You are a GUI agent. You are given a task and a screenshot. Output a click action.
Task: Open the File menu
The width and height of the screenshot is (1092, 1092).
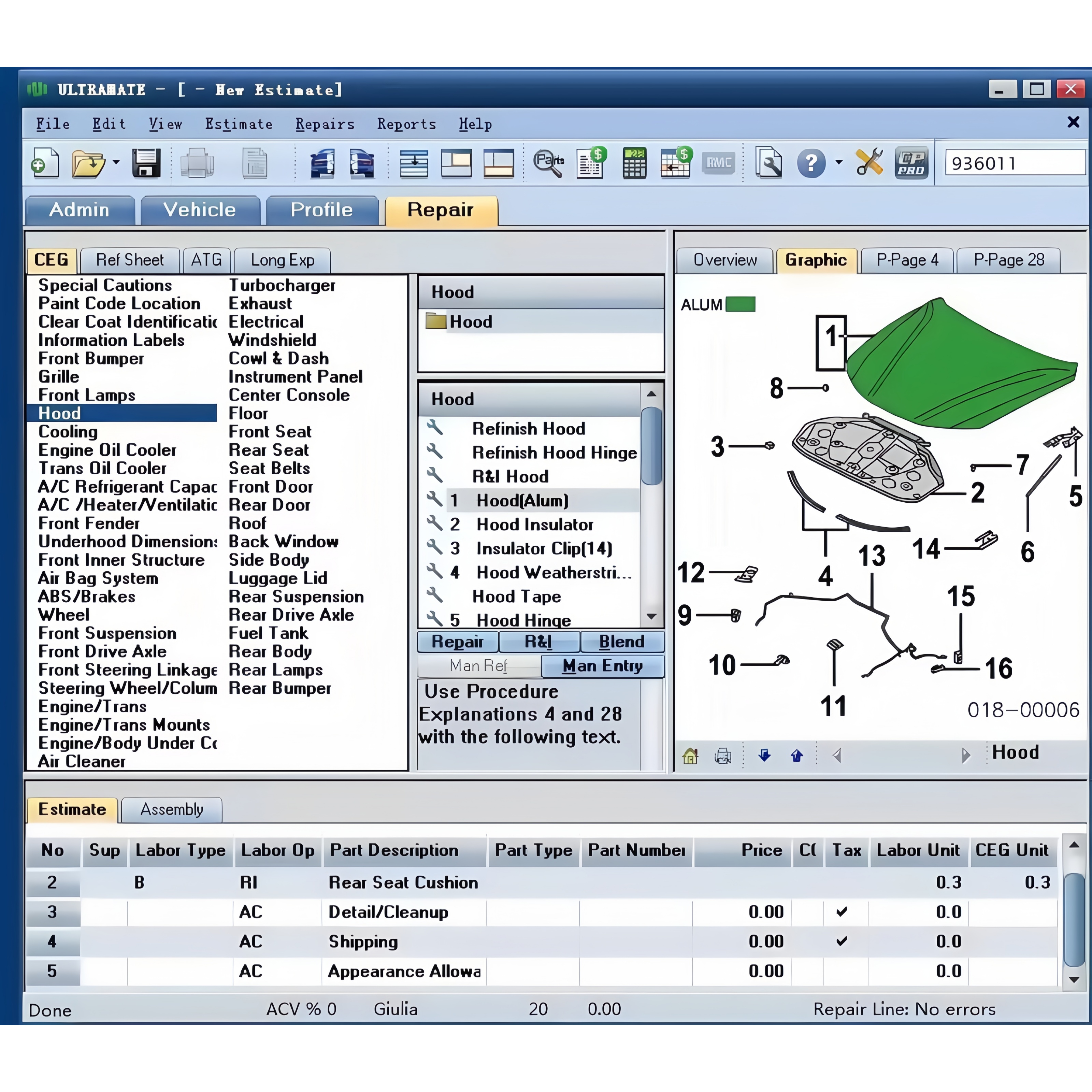click(53, 124)
